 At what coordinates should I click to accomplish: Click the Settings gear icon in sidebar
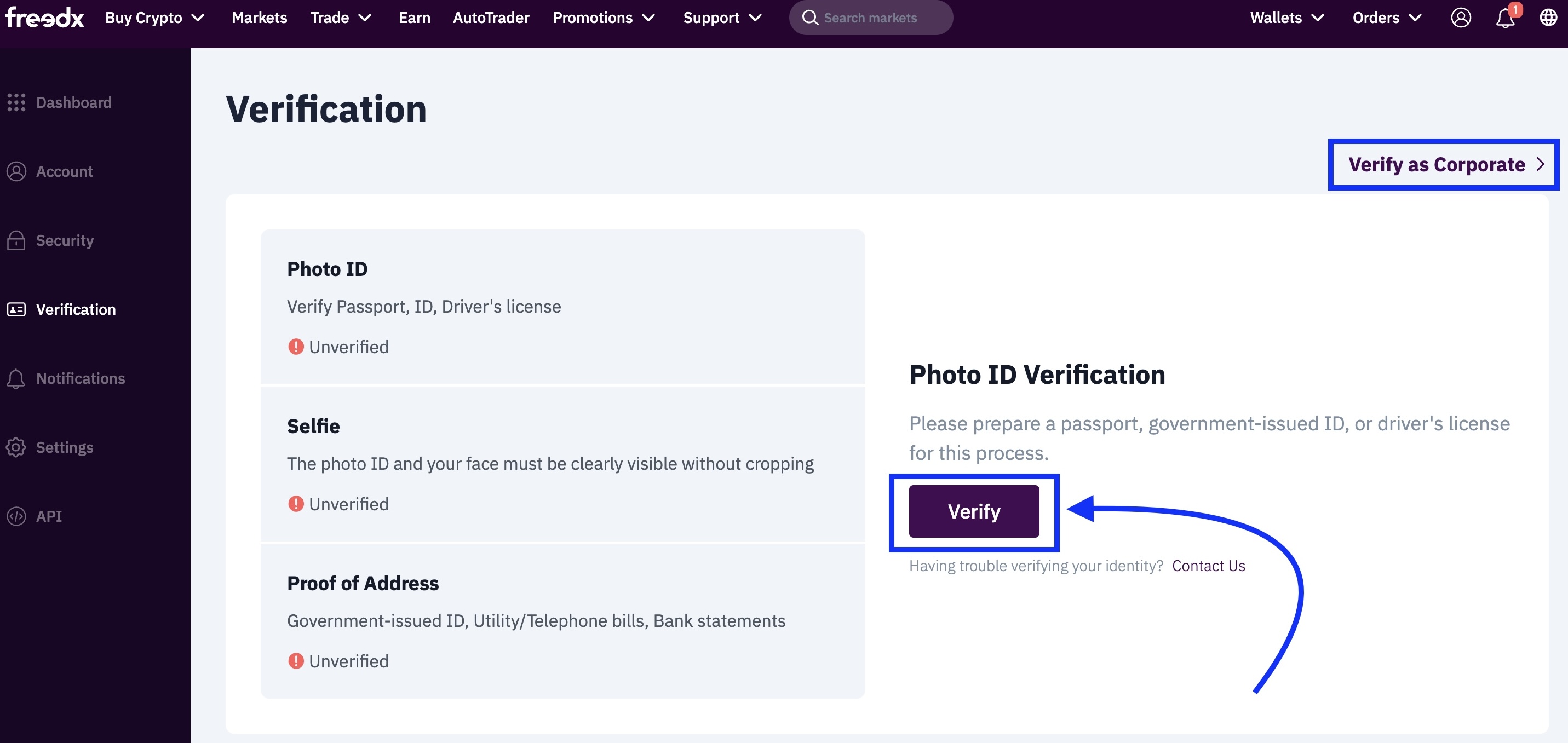pyautogui.click(x=16, y=447)
